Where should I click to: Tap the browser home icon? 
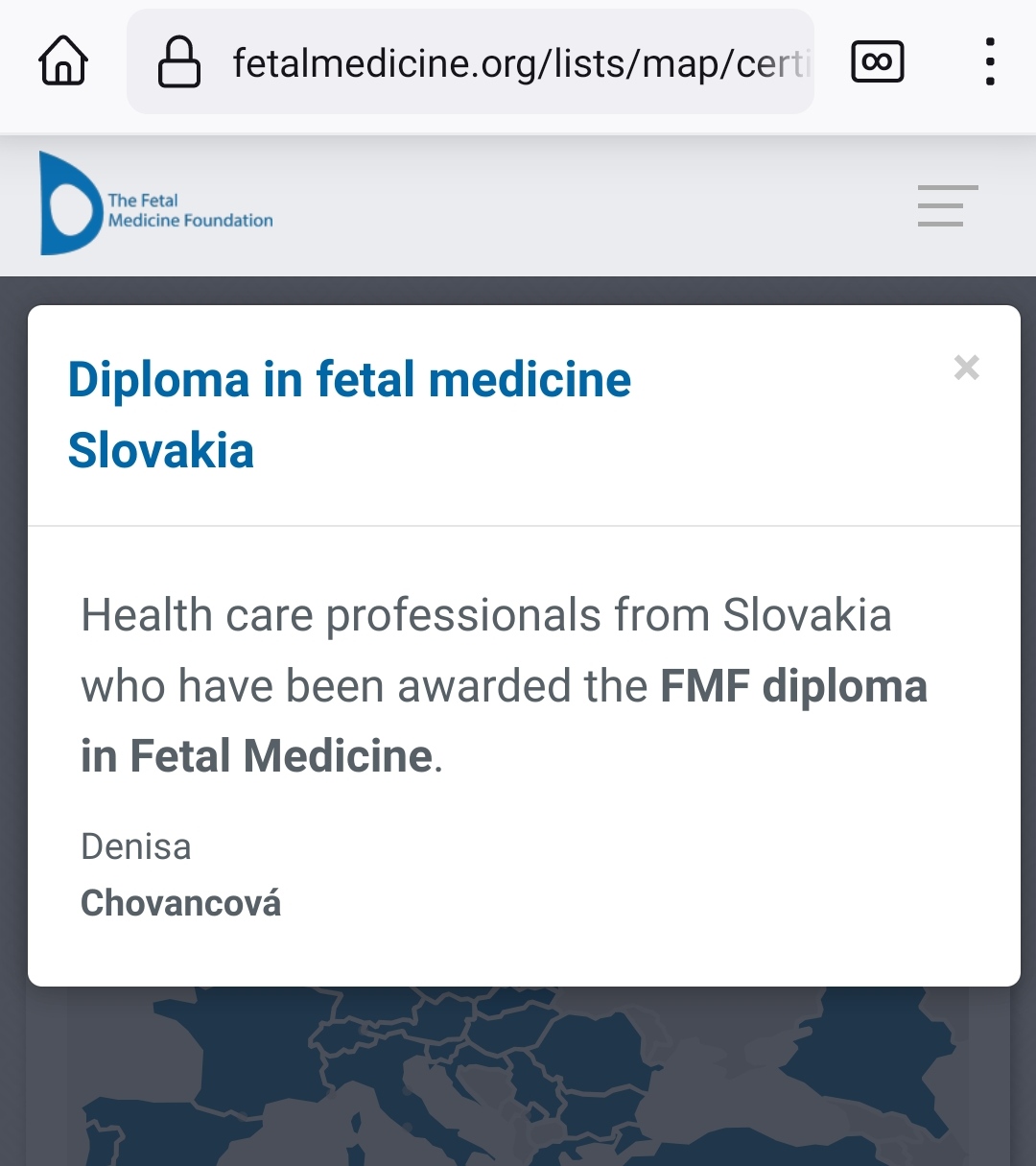(63, 62)
